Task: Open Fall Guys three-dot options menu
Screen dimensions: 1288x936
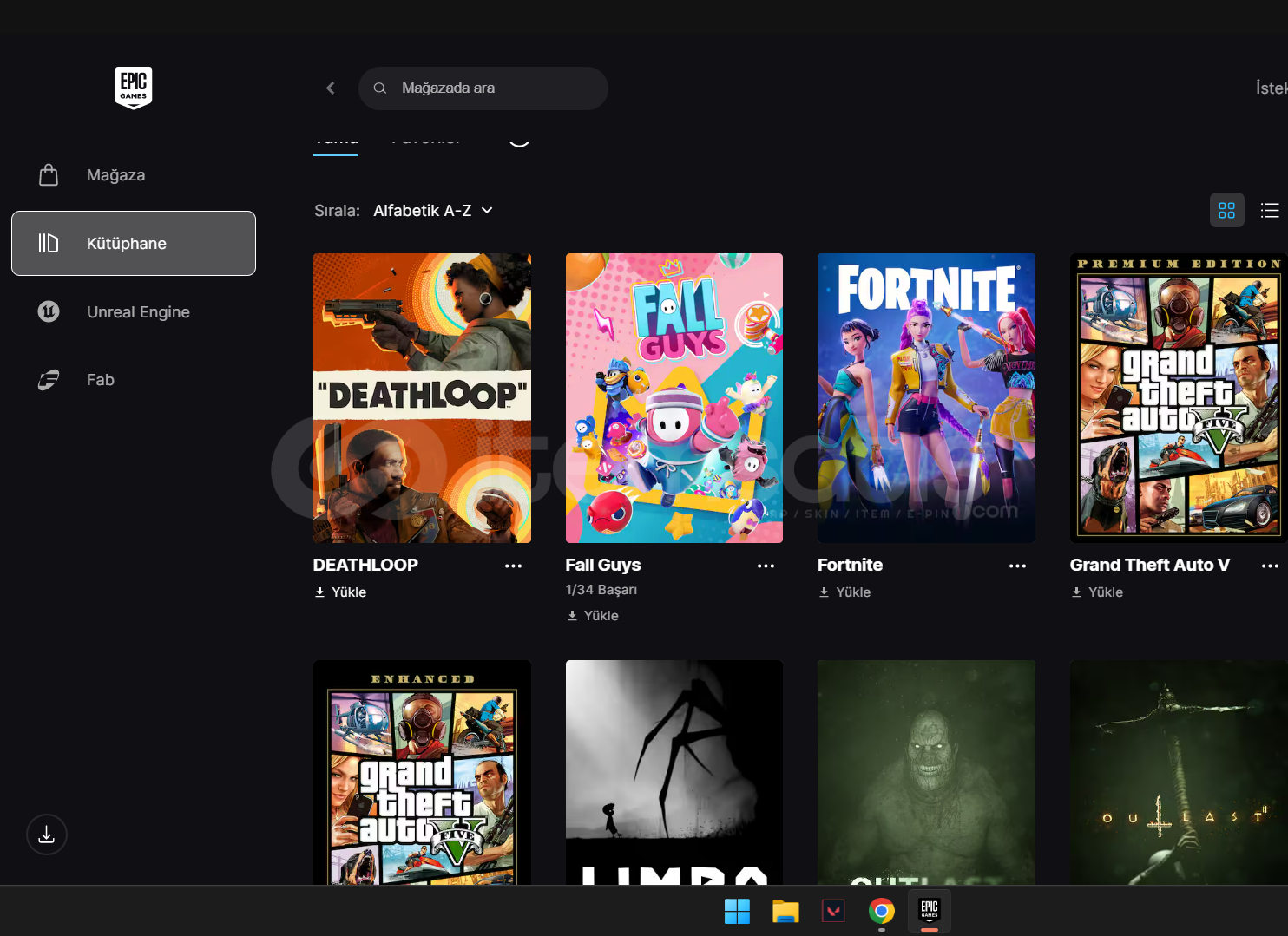Action: click(766, 566)
